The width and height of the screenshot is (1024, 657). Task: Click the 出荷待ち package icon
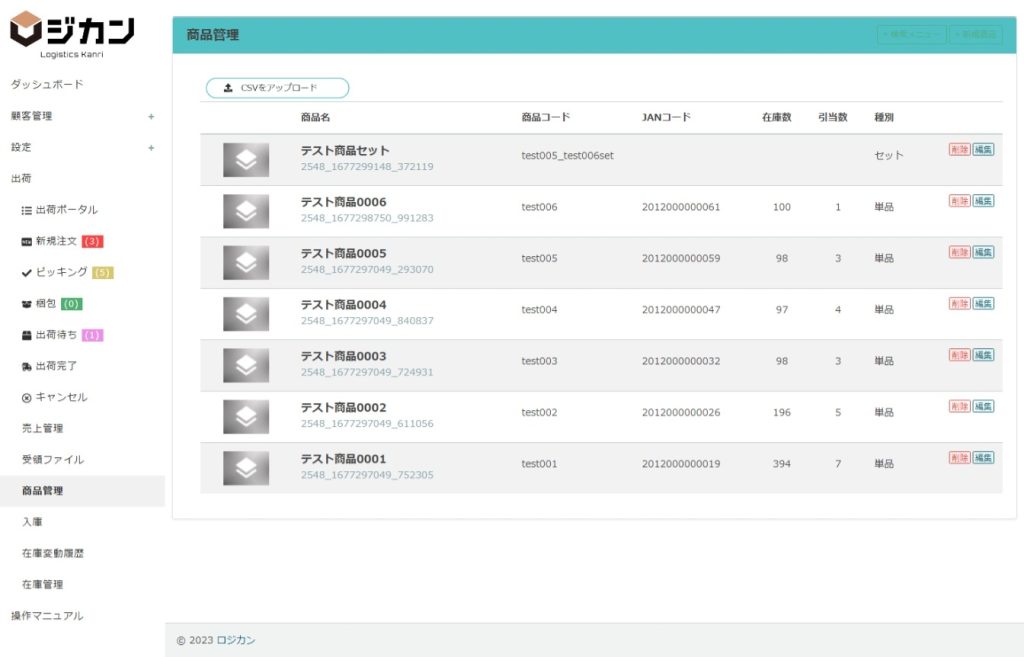27,335
